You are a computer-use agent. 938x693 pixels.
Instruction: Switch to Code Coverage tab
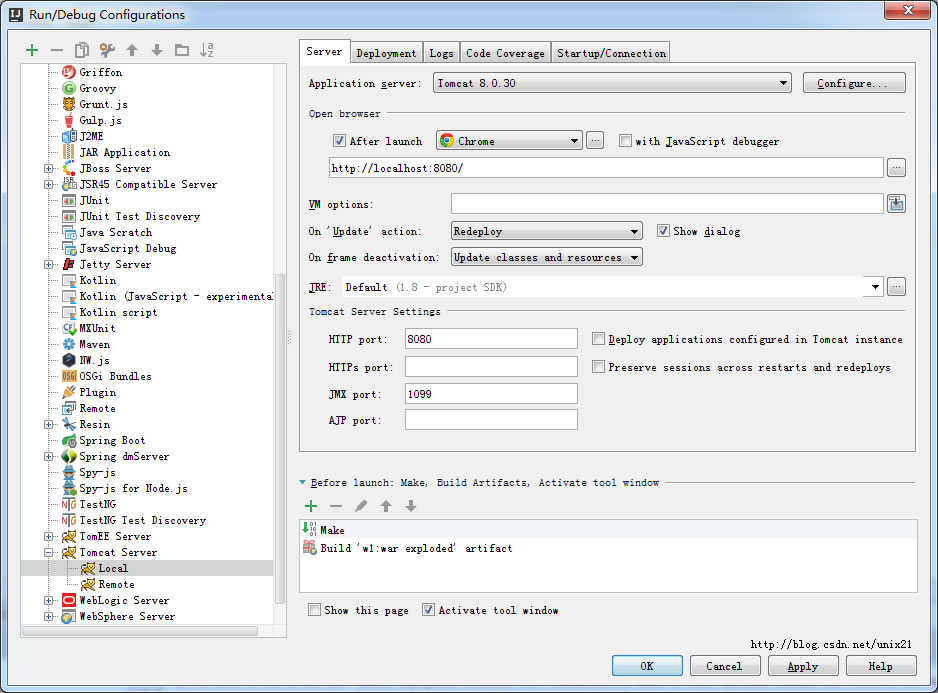coord(505,53)
